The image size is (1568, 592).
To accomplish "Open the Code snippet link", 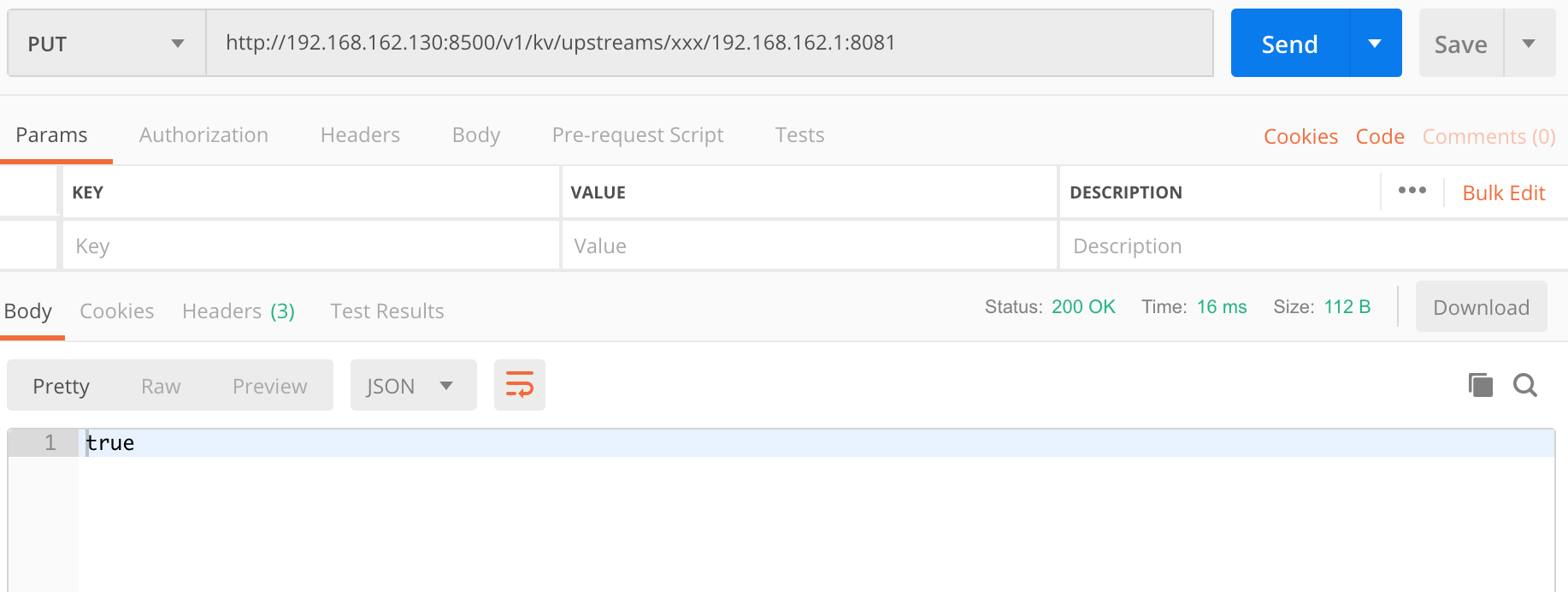I will tap(1380, 137).
